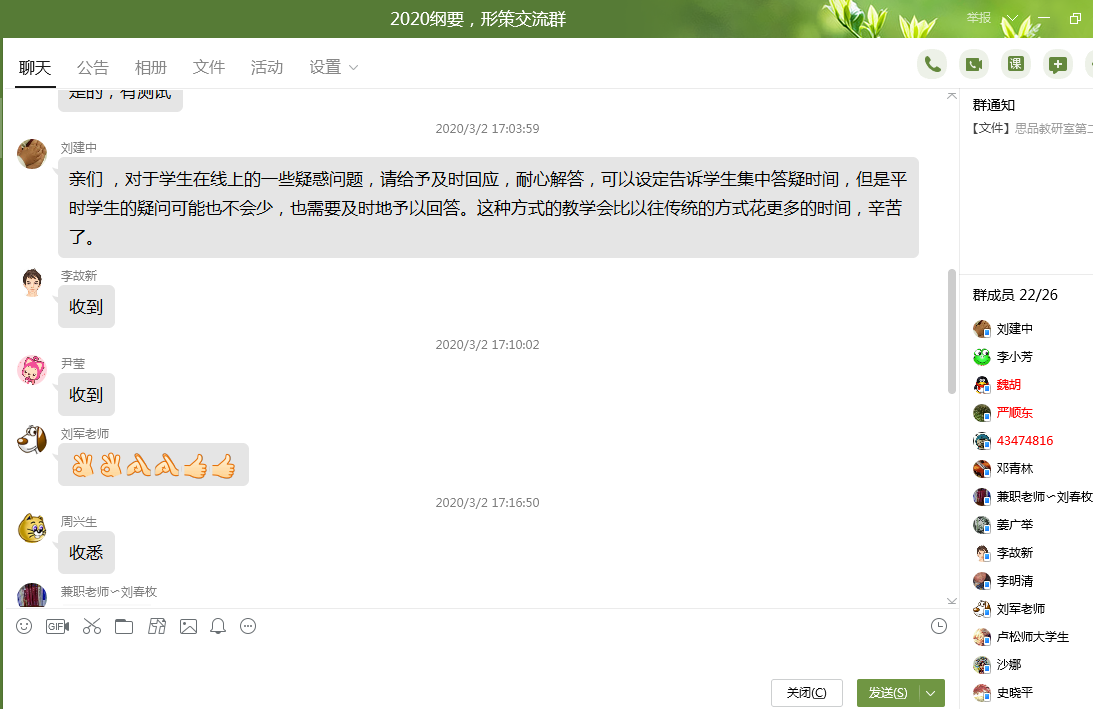
Task: Select the scissors screenshot tool
Action: point(92,626)
